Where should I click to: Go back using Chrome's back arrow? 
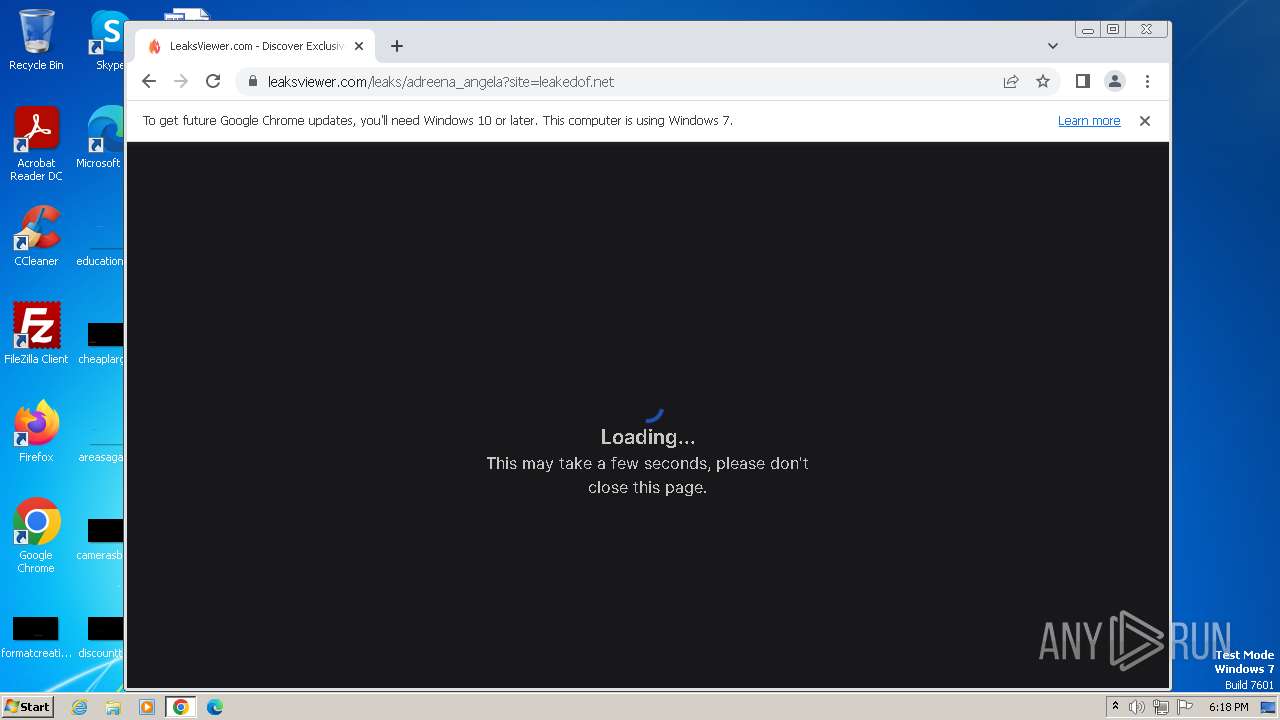coord(149,82)
